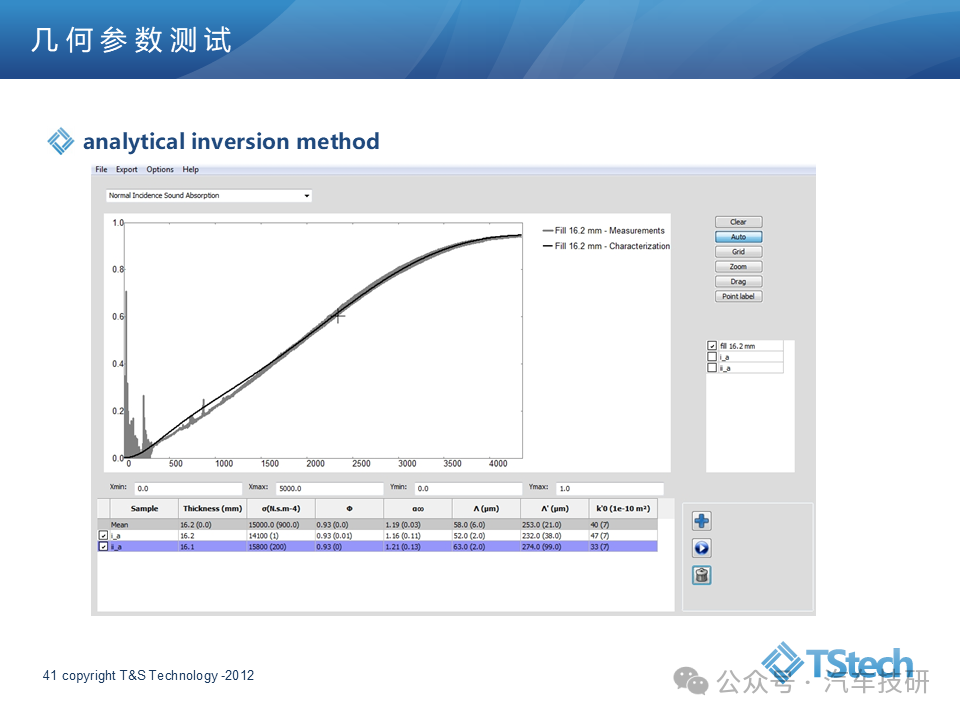Open the Options menu
Image resolution: width=960 pixels, height=720 pixels.
[160, 170]
